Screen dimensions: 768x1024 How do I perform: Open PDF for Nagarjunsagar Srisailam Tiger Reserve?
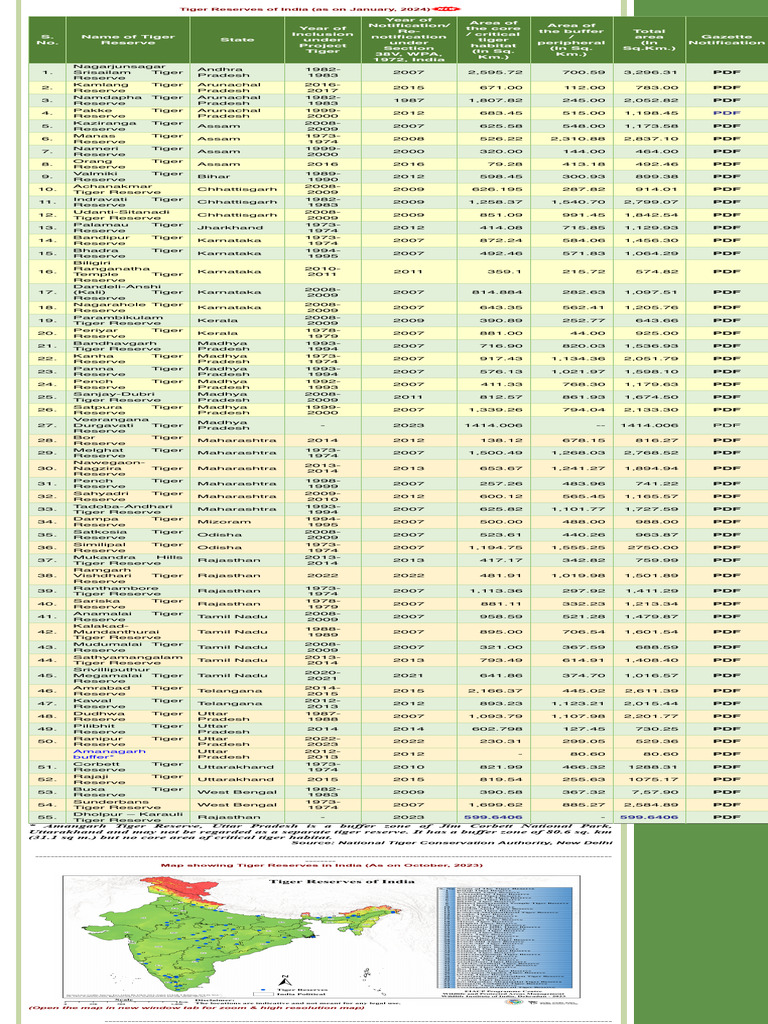[726, 72]
